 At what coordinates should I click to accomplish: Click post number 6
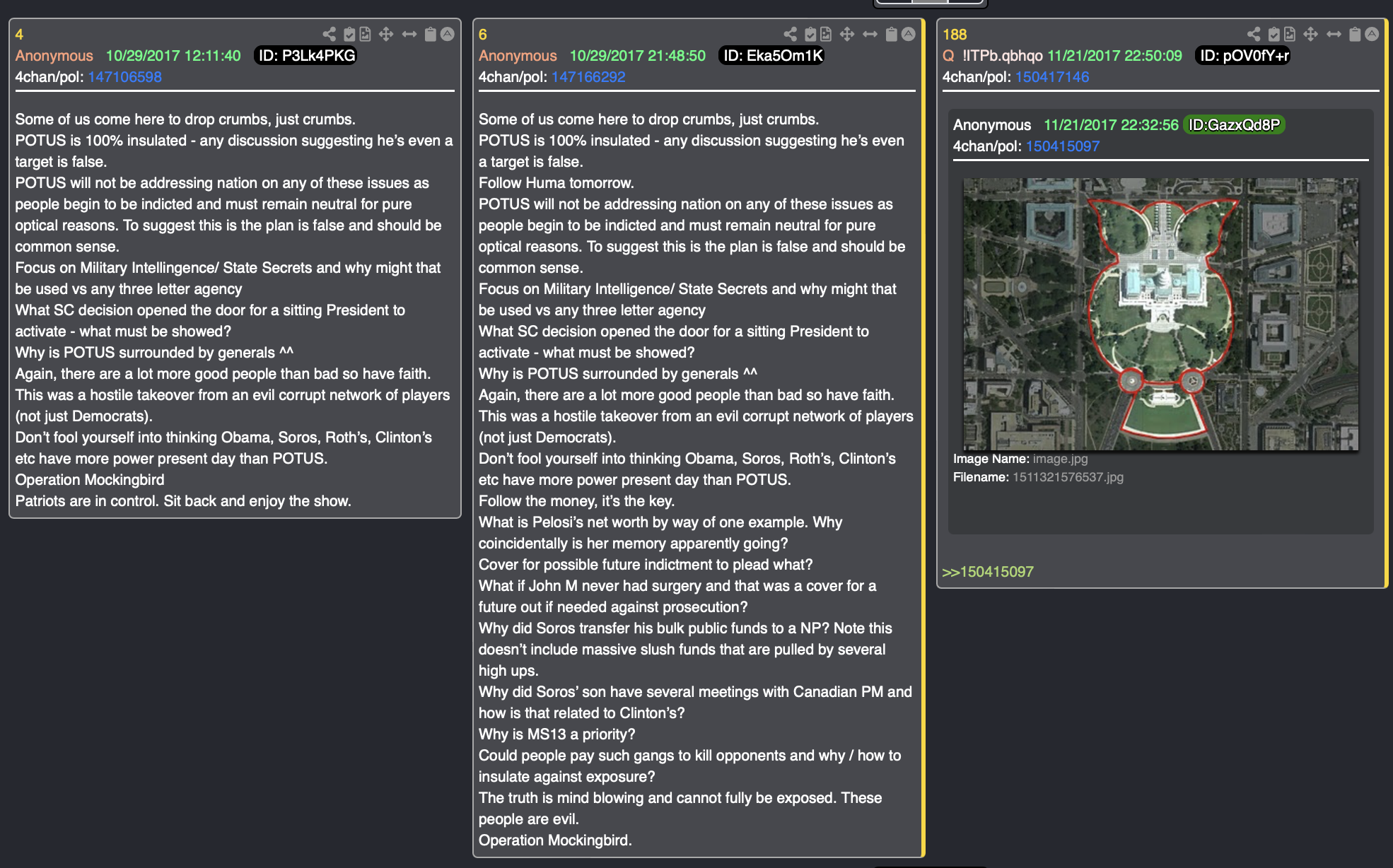483,35
